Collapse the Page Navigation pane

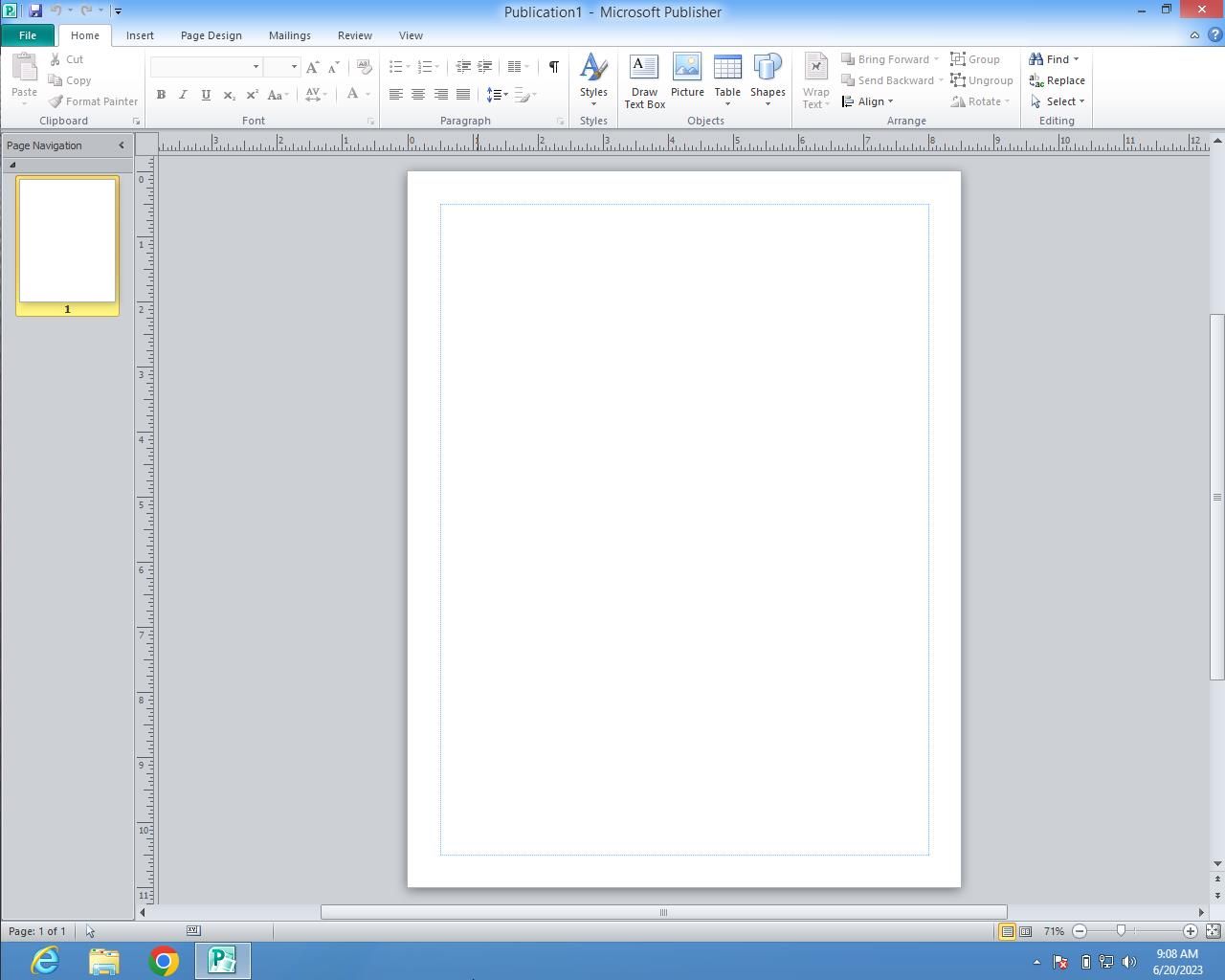(x=121, y=145)
